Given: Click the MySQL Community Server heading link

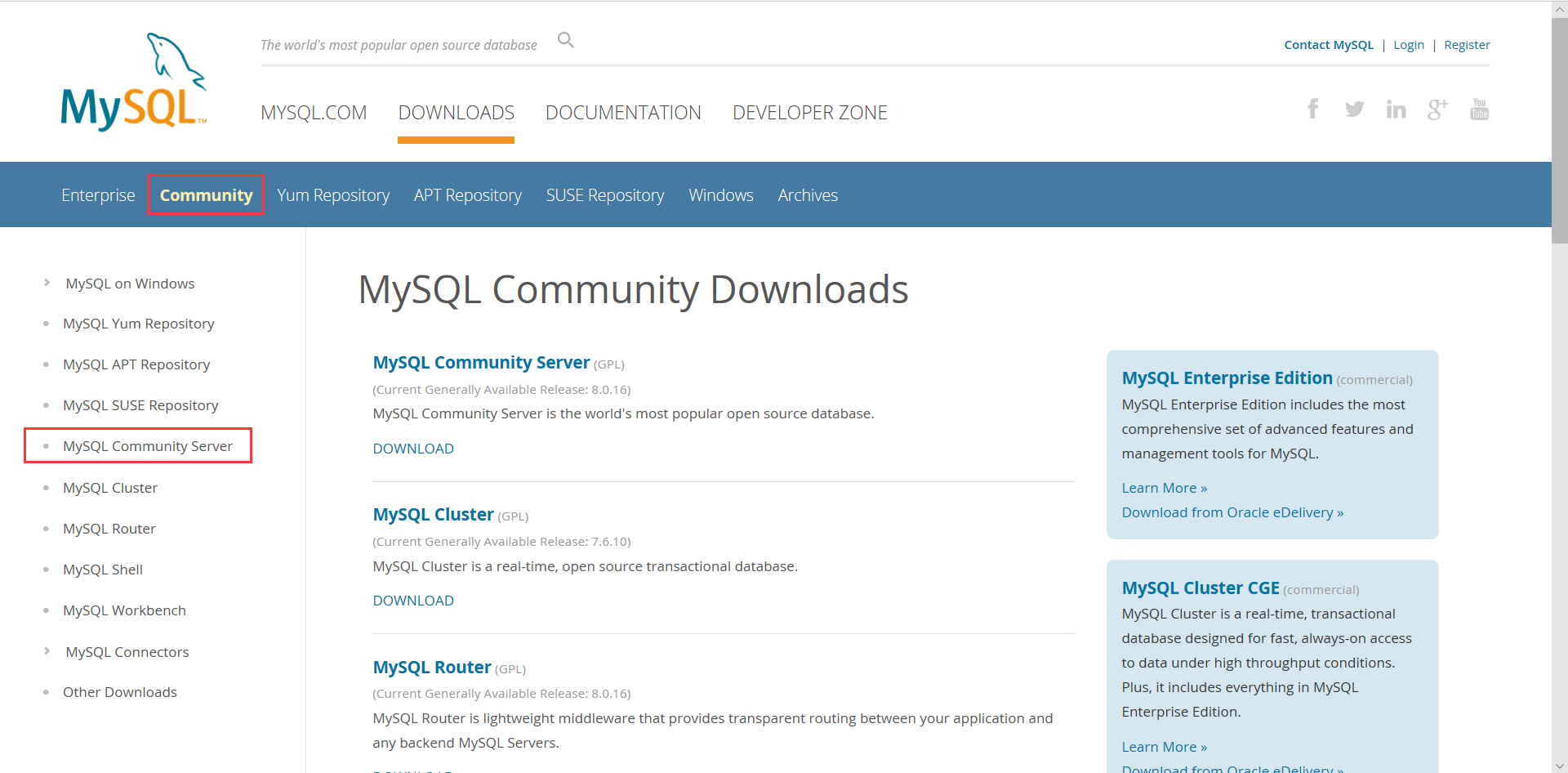Looking at the screenshot, I should (481, 363).
